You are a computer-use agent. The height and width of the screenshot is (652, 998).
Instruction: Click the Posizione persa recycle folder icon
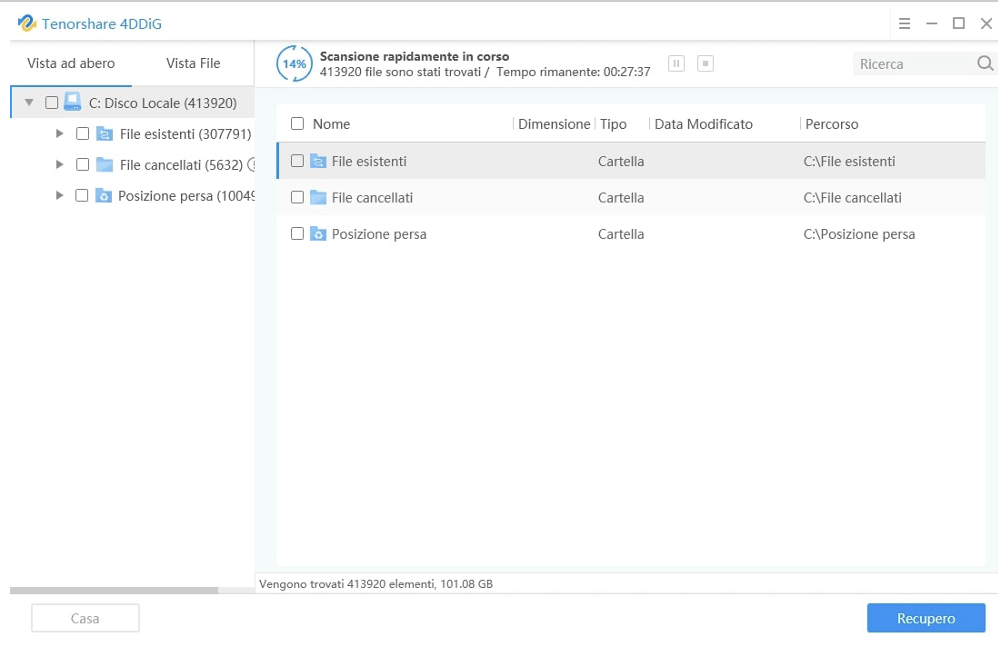click(x=104, y=195)
